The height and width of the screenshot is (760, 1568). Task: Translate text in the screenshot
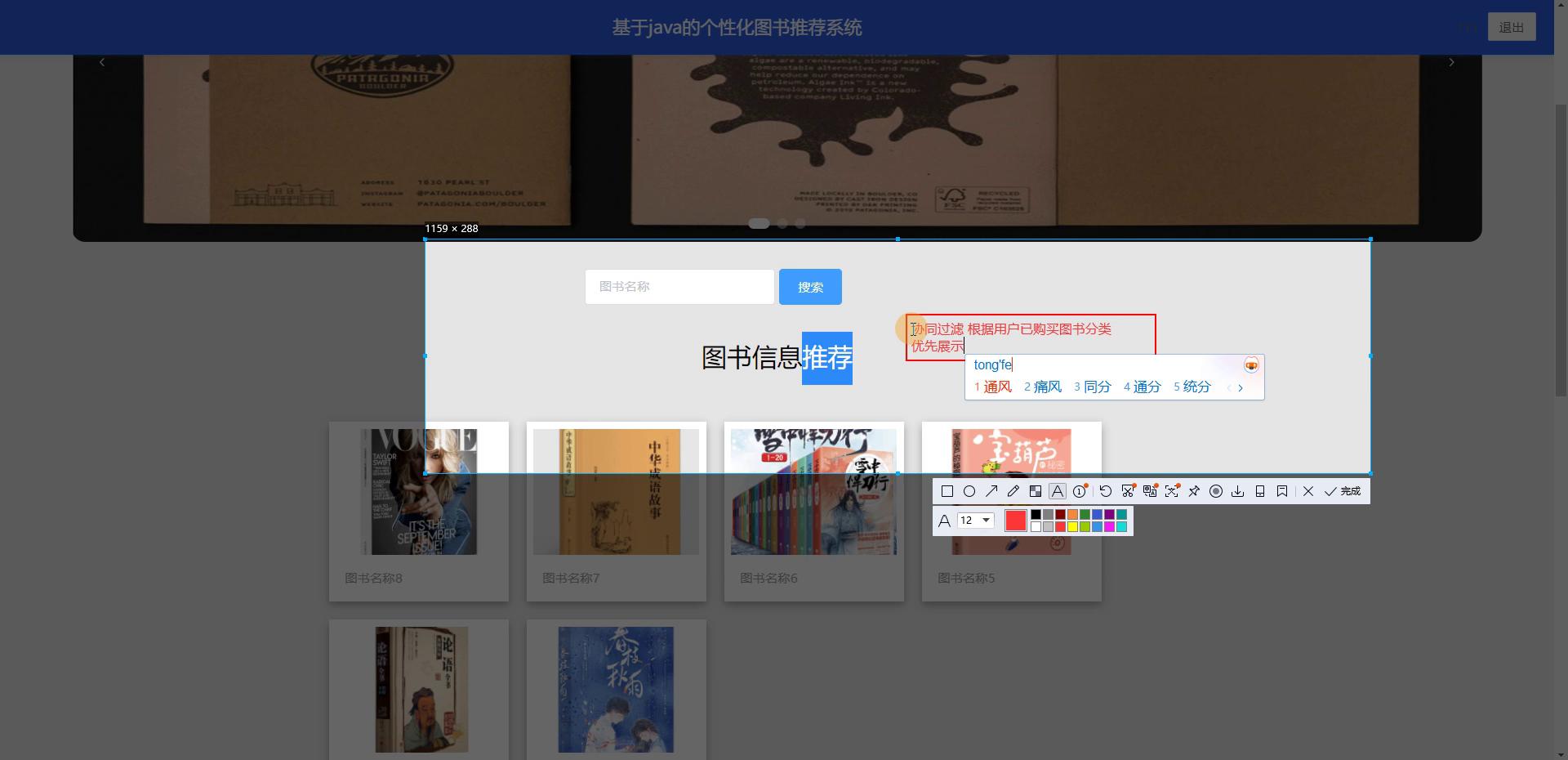[x=1150, y=491]
